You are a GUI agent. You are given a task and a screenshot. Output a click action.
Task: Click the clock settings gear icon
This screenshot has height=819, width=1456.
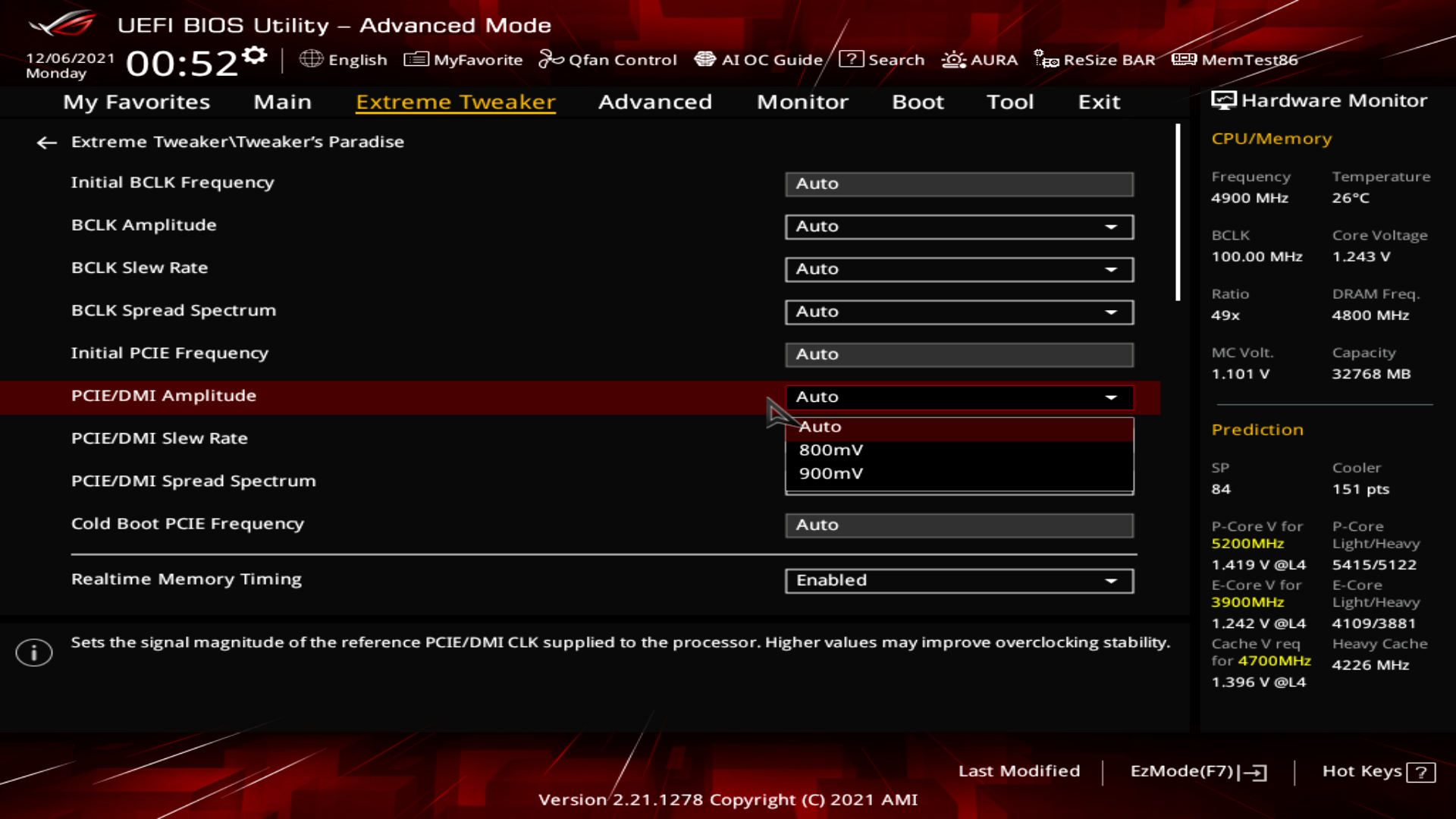[x=256, y=55]
